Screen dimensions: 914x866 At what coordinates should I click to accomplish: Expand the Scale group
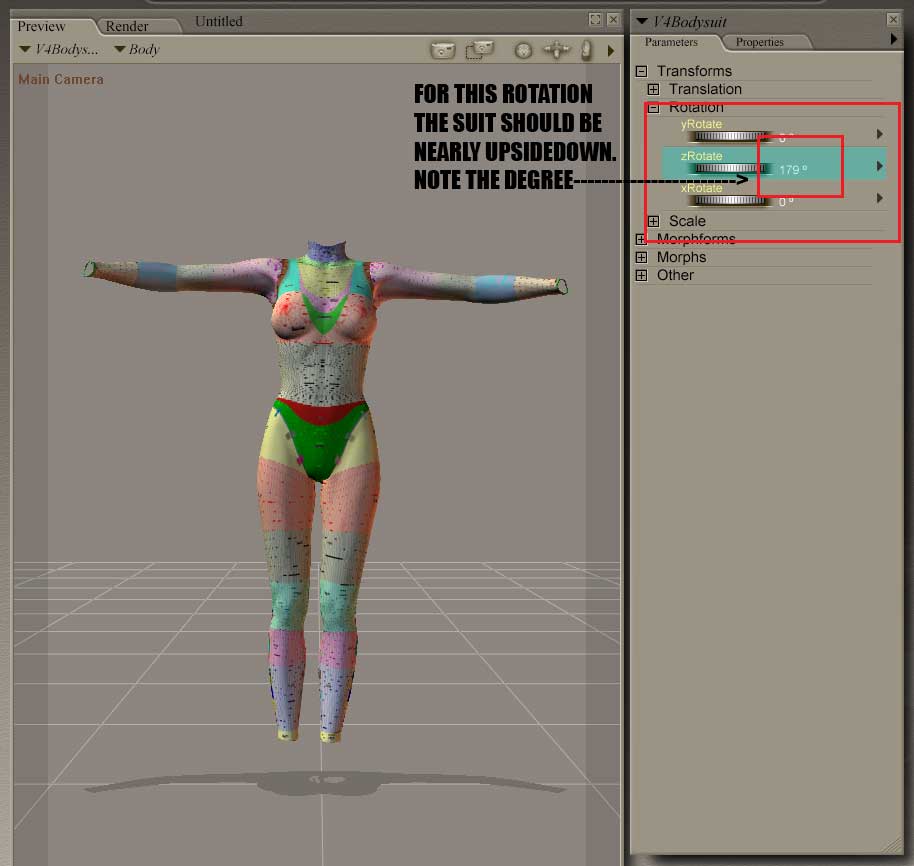(654, 221)
